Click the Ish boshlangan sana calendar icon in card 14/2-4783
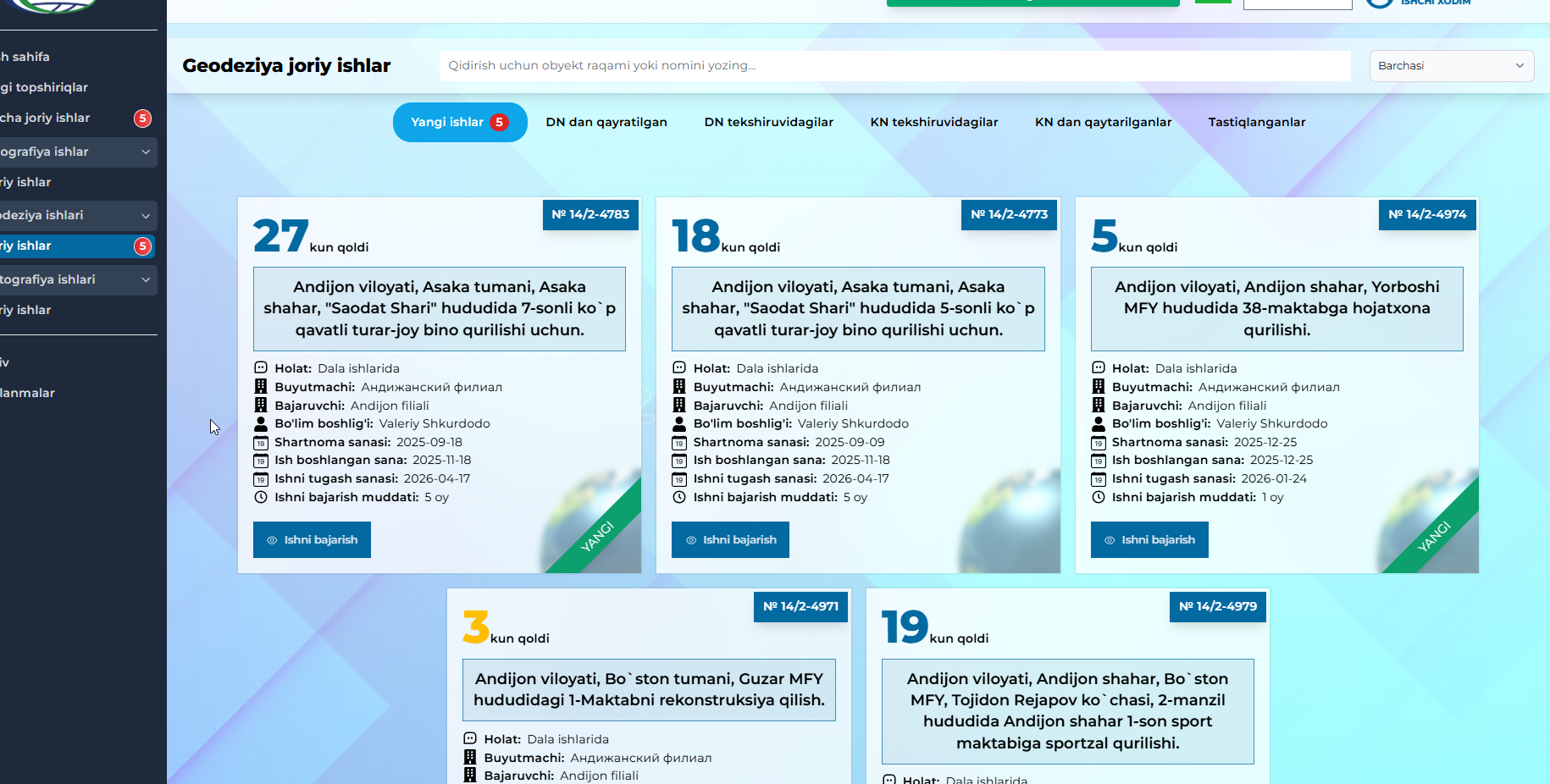This screenshot has width=1550, height=784. point(261,461)
